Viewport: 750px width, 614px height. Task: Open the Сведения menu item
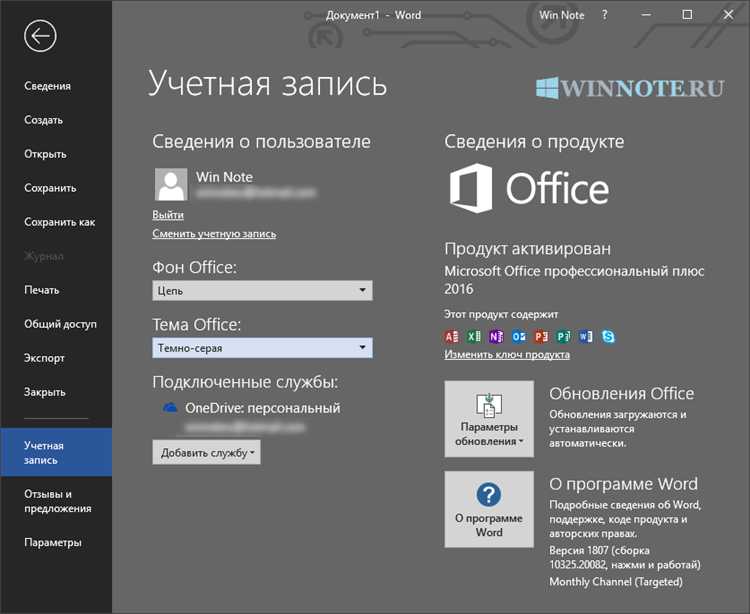pos(47,86)
